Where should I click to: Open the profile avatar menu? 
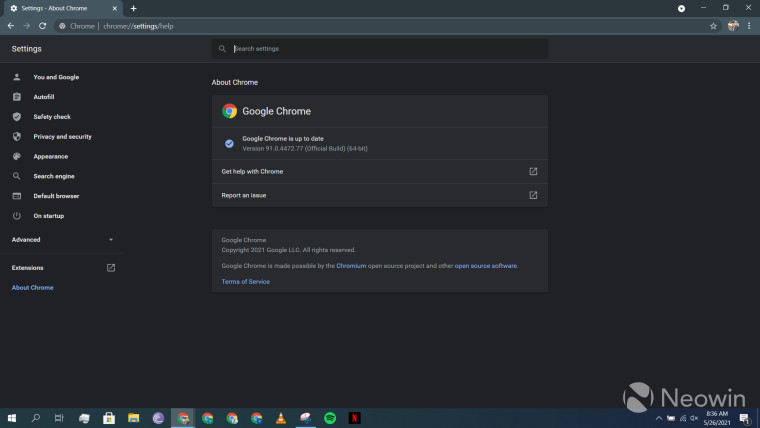tap(733, 26)
